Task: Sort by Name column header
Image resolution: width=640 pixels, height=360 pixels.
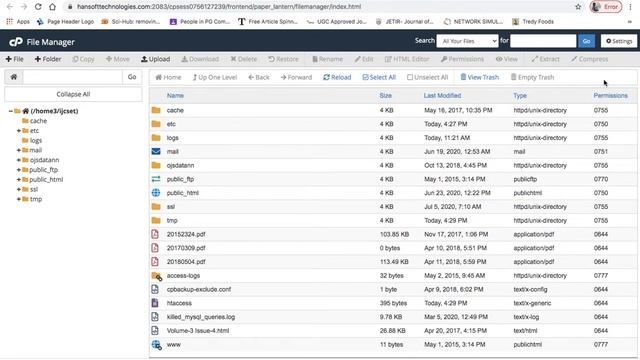Action: 175,96
